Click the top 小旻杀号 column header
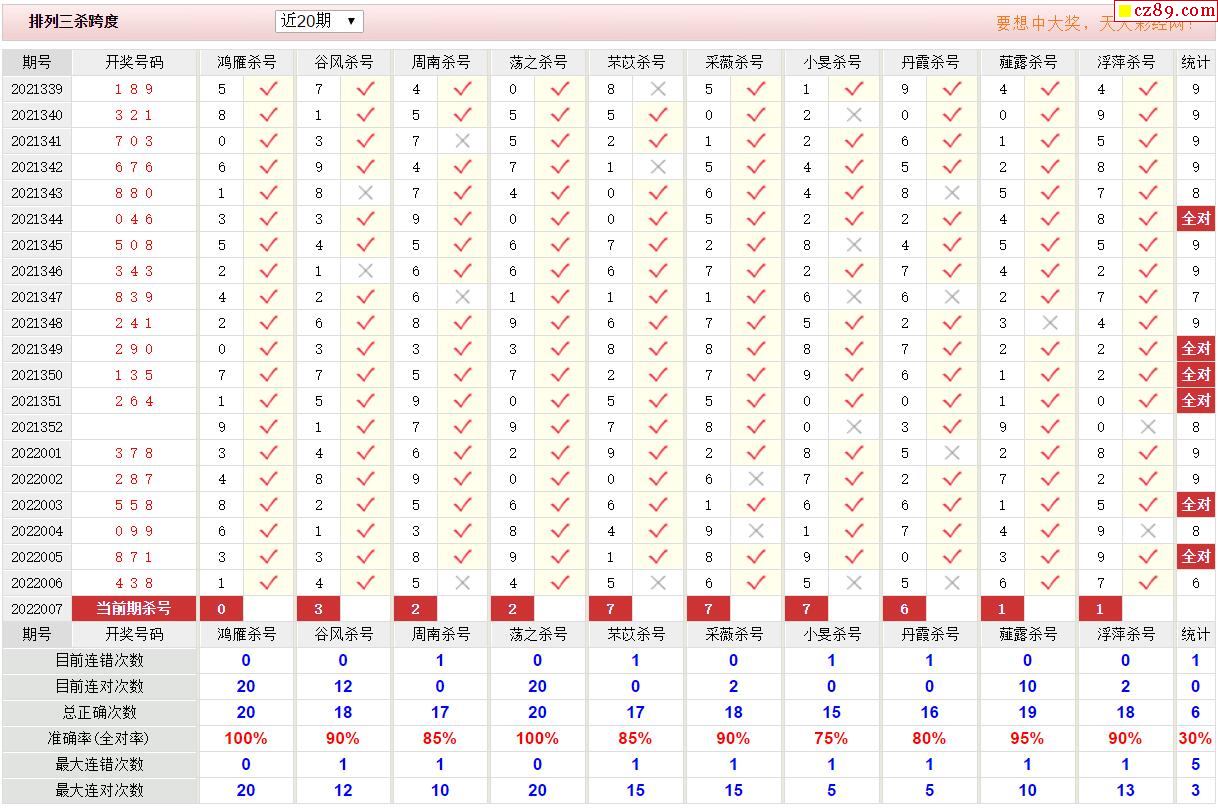Screen dimensions: 1218x808 click(x=831, y=62)
